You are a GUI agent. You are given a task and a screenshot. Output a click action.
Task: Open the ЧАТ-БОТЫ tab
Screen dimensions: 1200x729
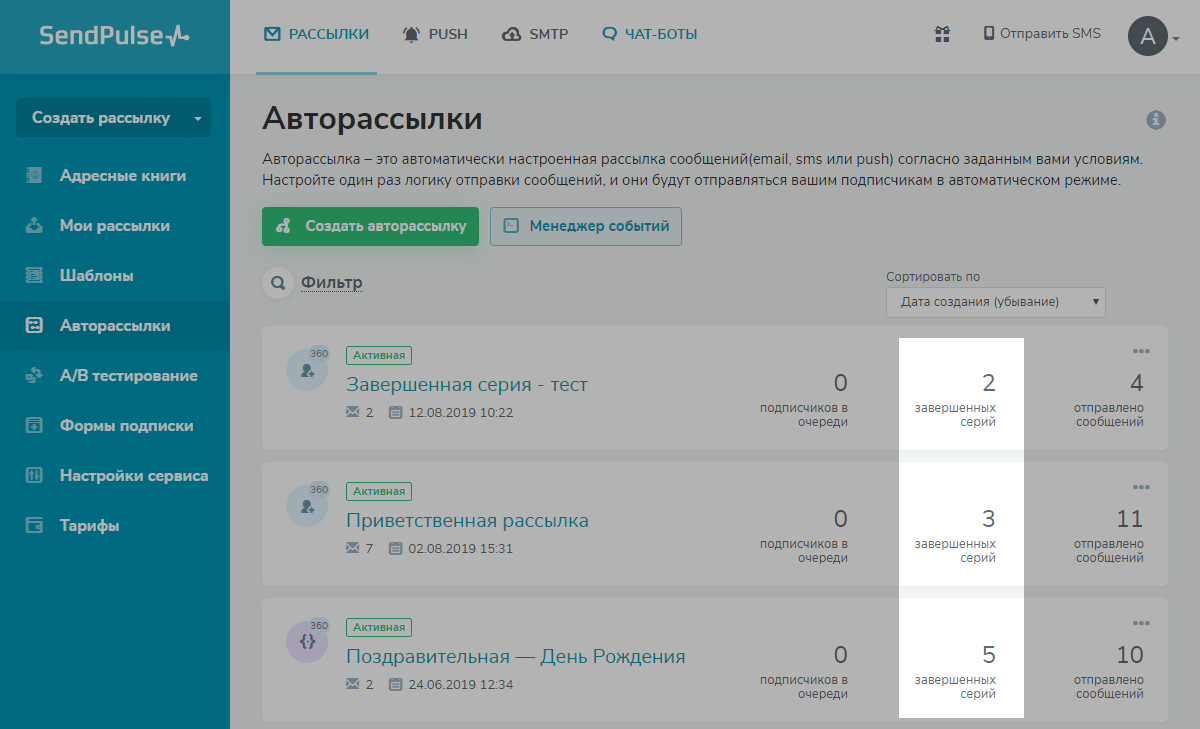point(650,34)
